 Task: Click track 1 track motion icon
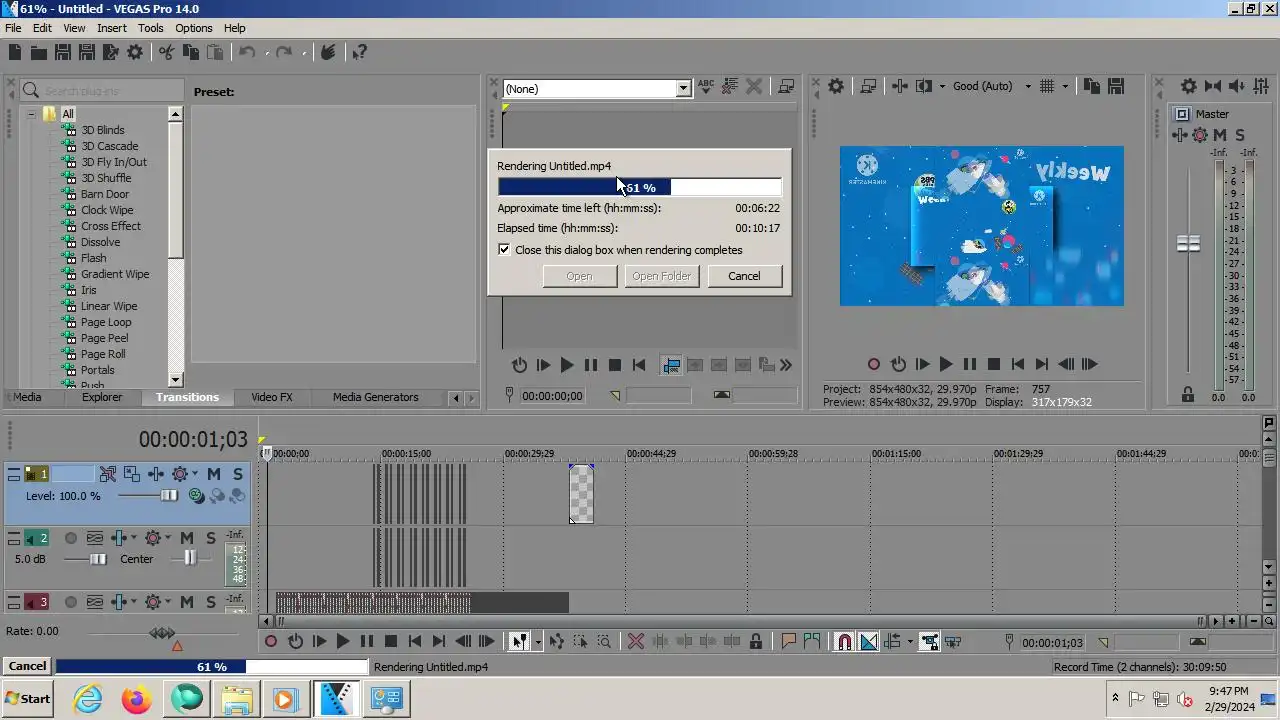coord(132,474)
